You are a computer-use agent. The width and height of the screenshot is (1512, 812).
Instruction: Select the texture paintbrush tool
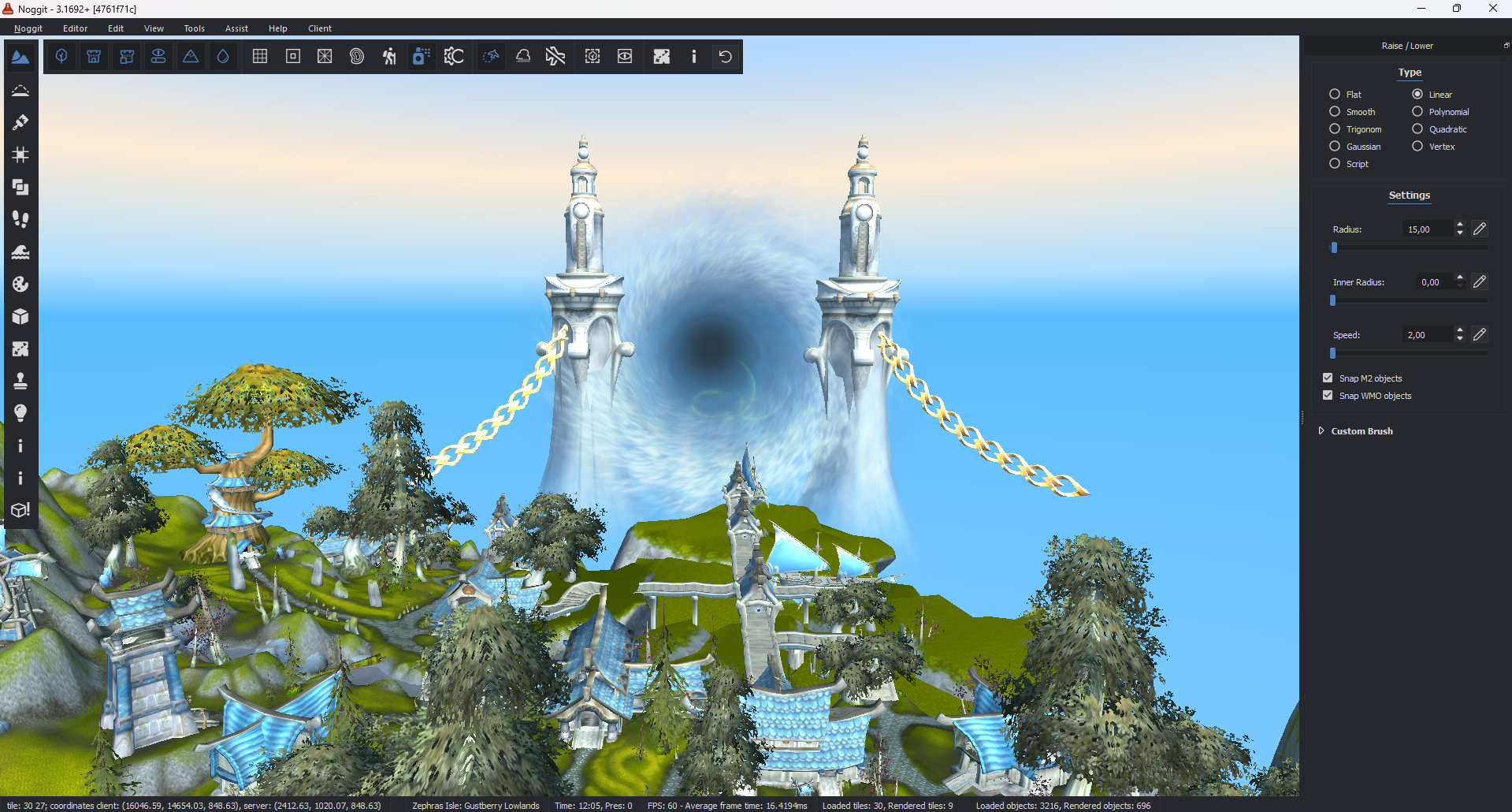20,122
